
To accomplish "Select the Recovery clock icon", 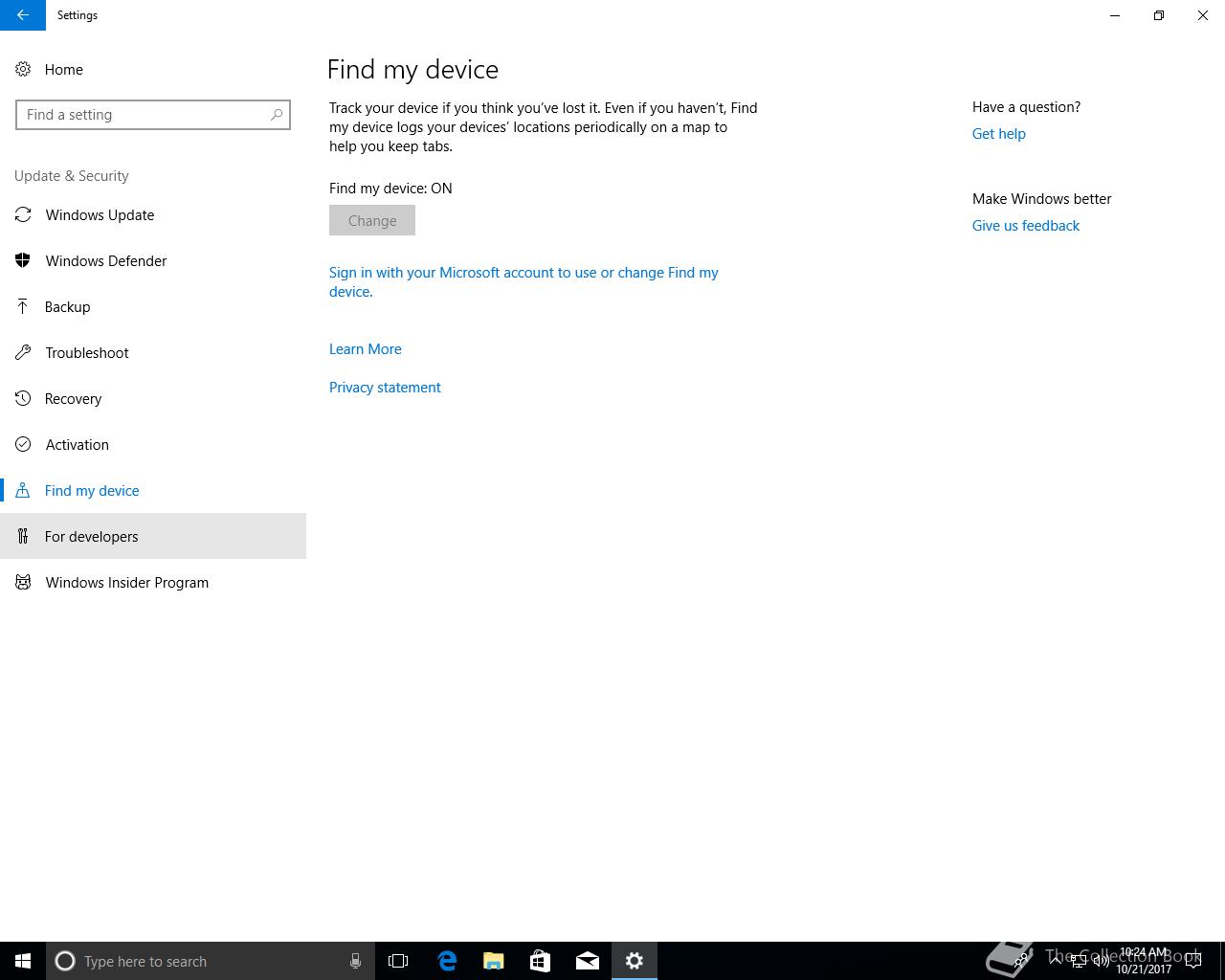I will pos(23,399).
